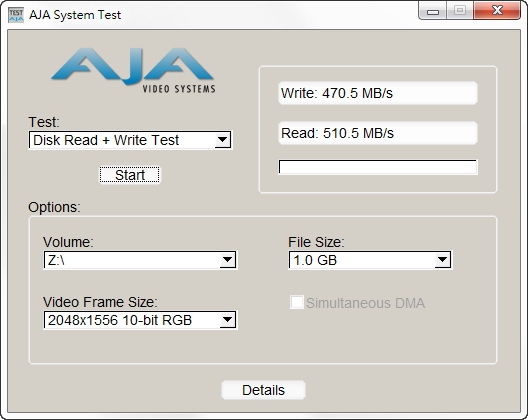
Task: Open the File Size dropdown
Action: pos(370,260)
